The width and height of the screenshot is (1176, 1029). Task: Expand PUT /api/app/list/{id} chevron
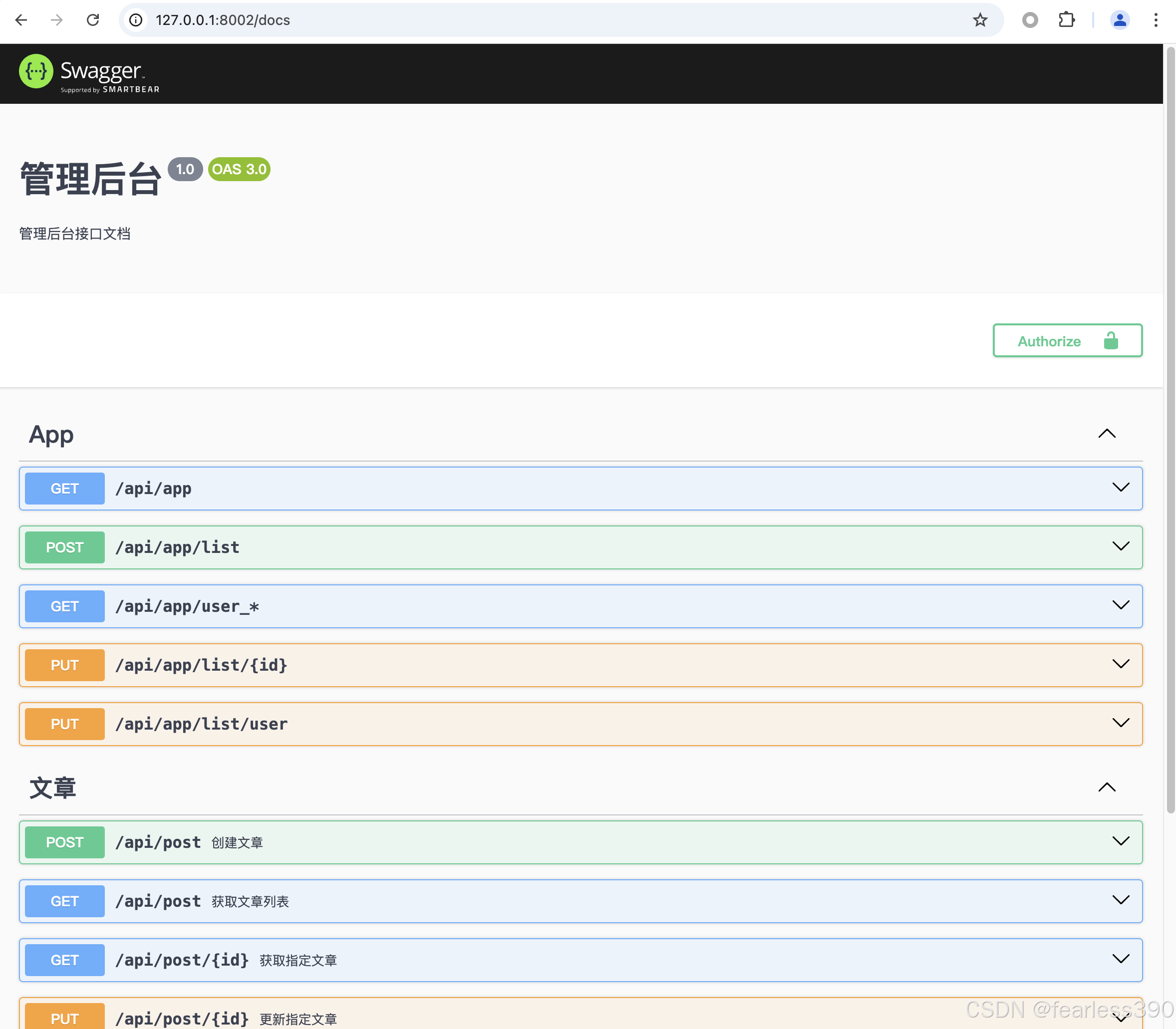coord(1120,664)
